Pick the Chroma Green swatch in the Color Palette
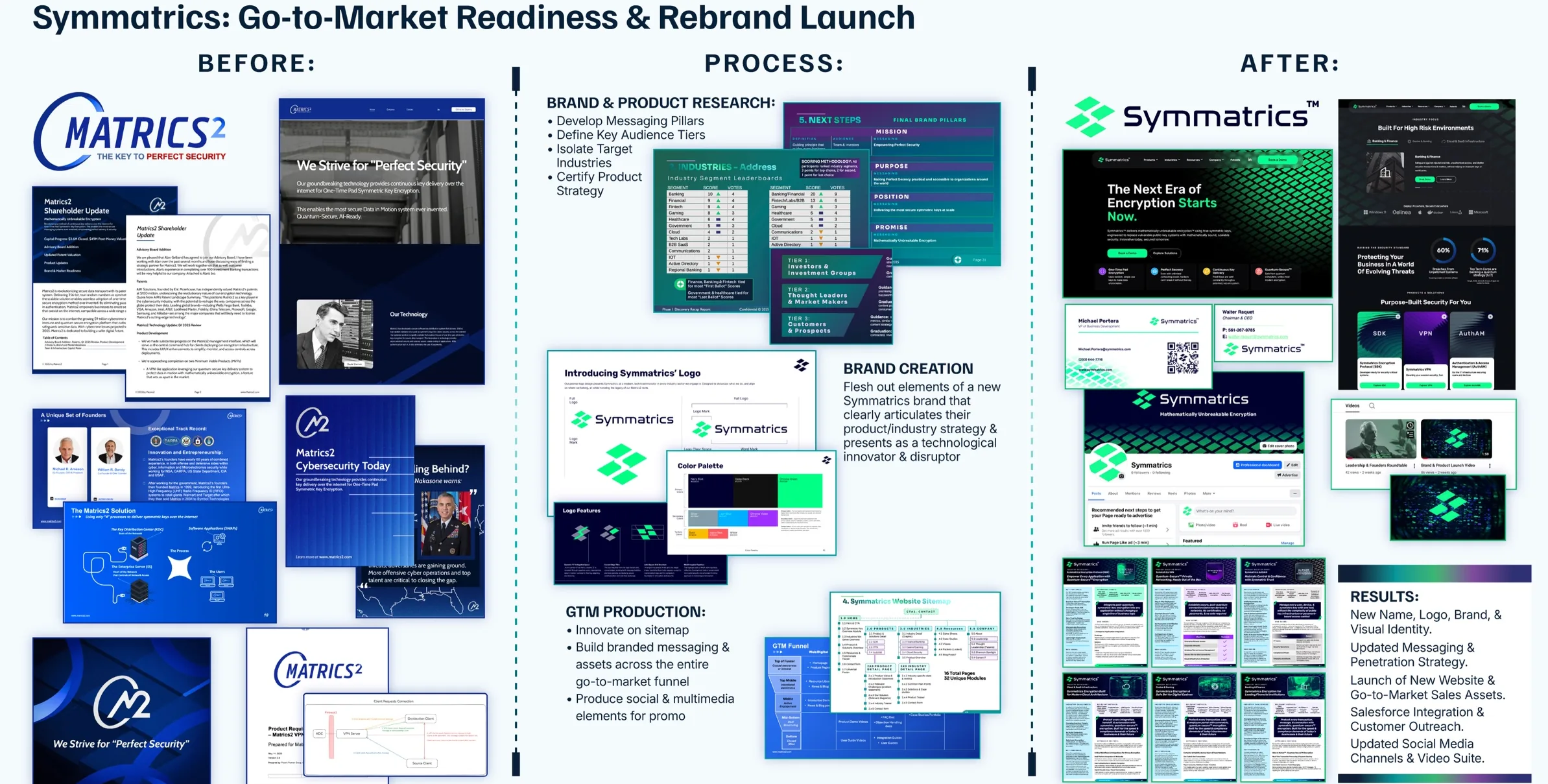The height and width of the screenshot is (784, 1548). click(x=800, y=491)
